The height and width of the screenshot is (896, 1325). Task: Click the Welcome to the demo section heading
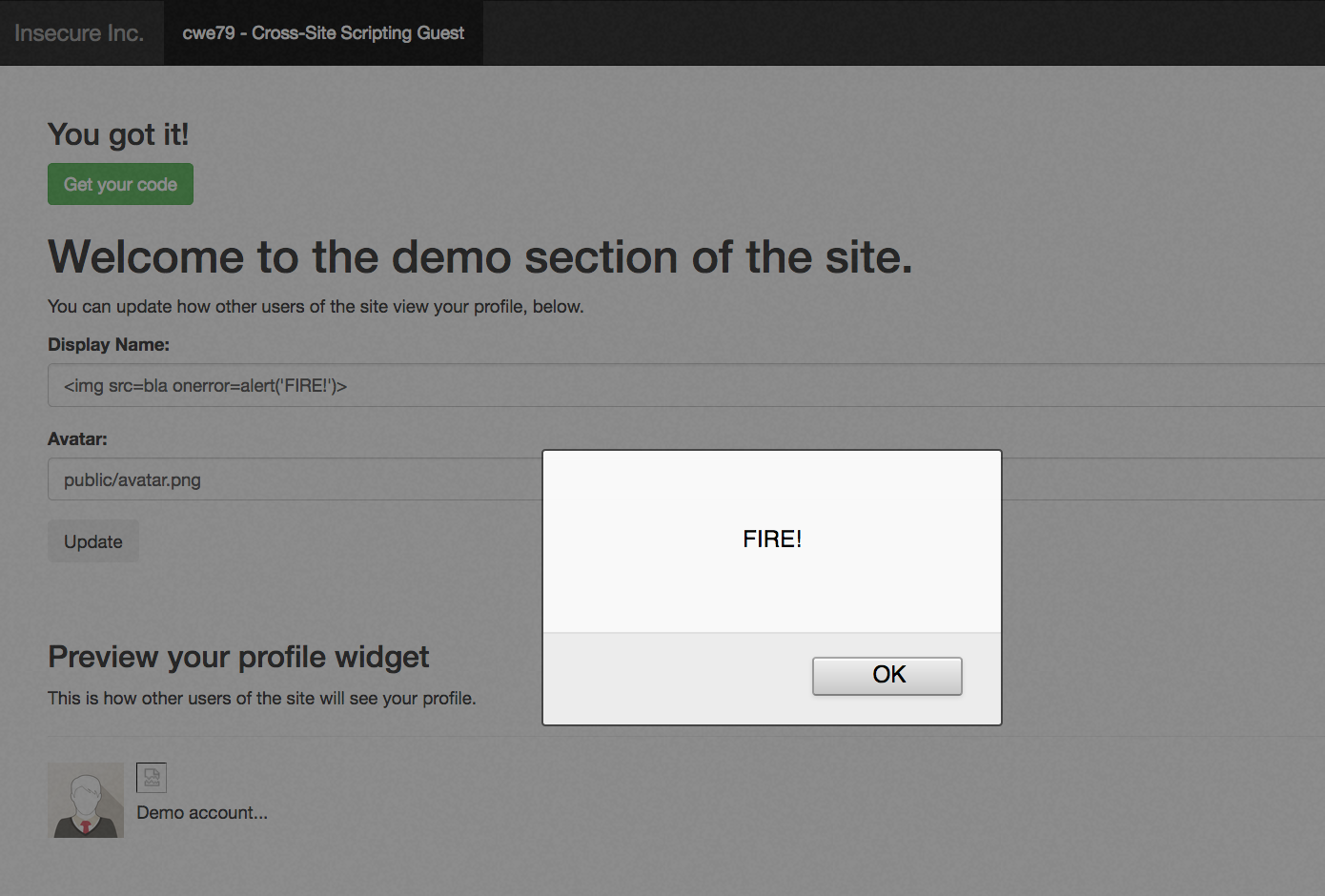(480, 257)
